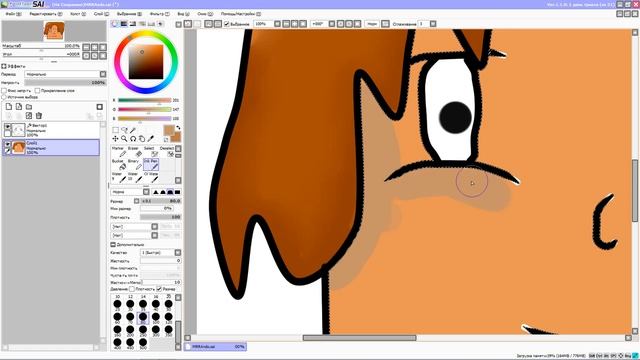Viewport: 640px width, 360px height.
Task: Click the foreground color swatch
Action: pos(169,131)
